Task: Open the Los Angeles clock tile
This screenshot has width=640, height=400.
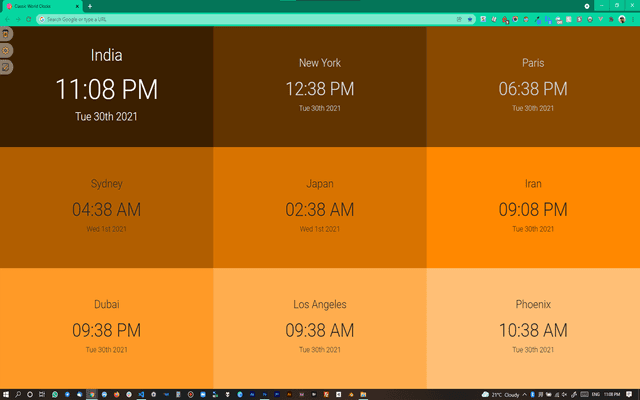Action: click(x=319, y=328)
